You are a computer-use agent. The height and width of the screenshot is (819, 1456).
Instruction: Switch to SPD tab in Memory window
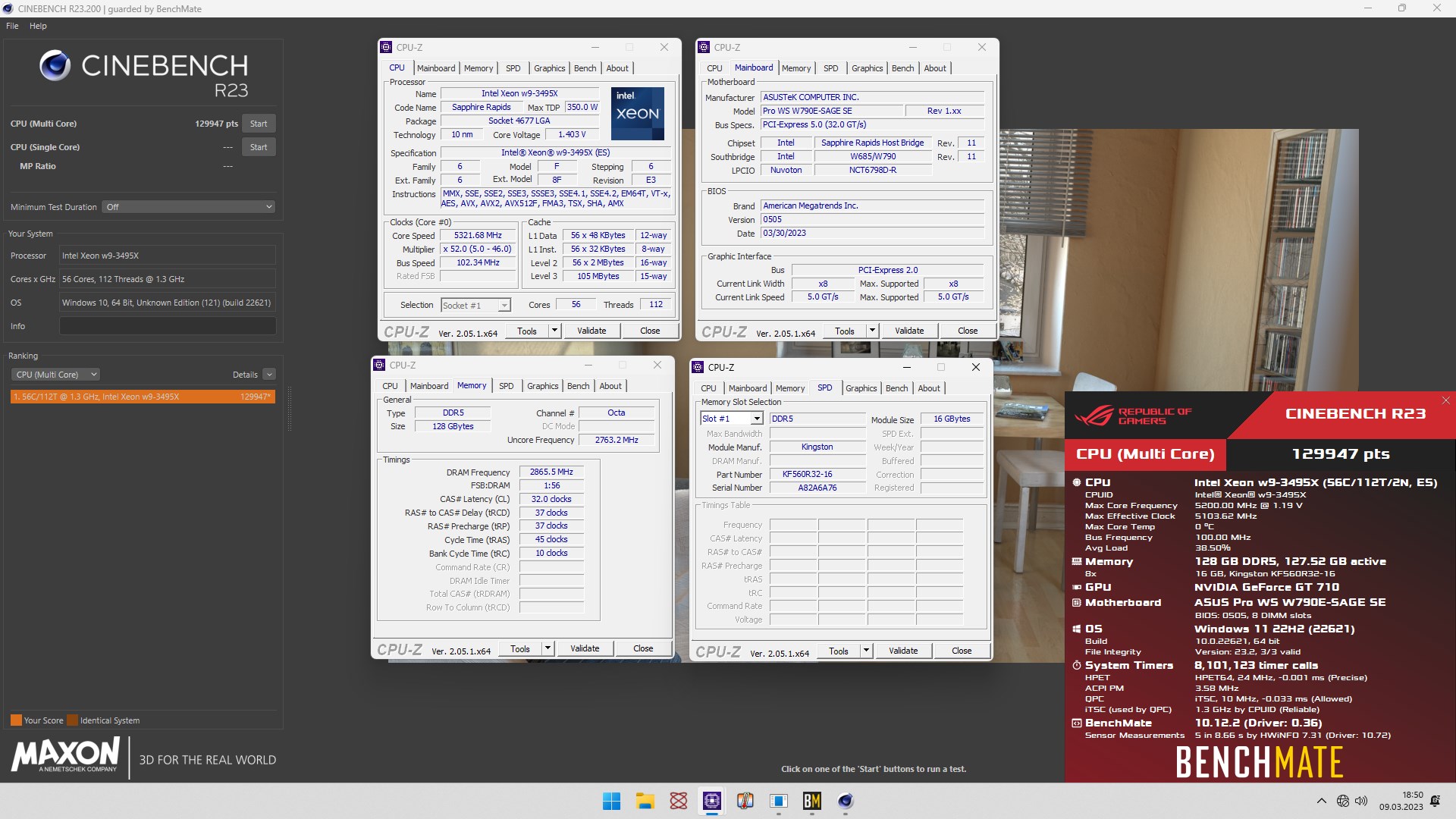tap(506, 386)
